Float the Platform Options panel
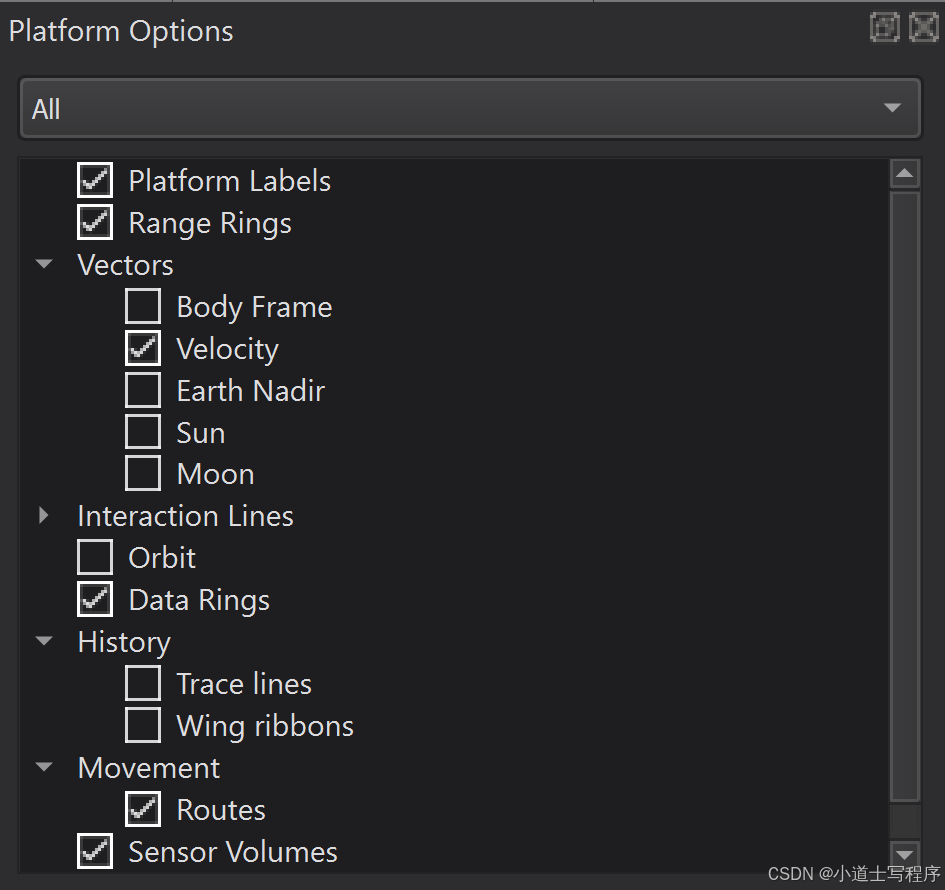The height and width of the screenshot is (890, 945). pos(885,28)
